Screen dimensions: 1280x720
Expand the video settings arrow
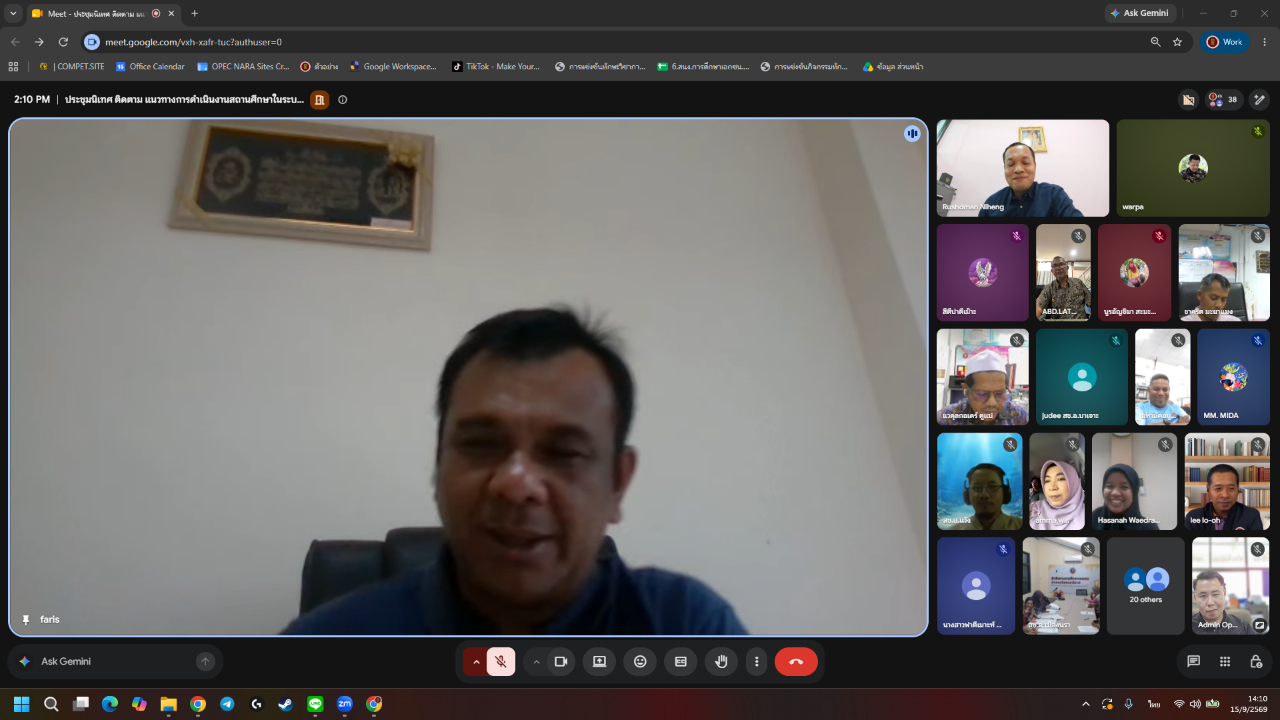click(536, 661)
